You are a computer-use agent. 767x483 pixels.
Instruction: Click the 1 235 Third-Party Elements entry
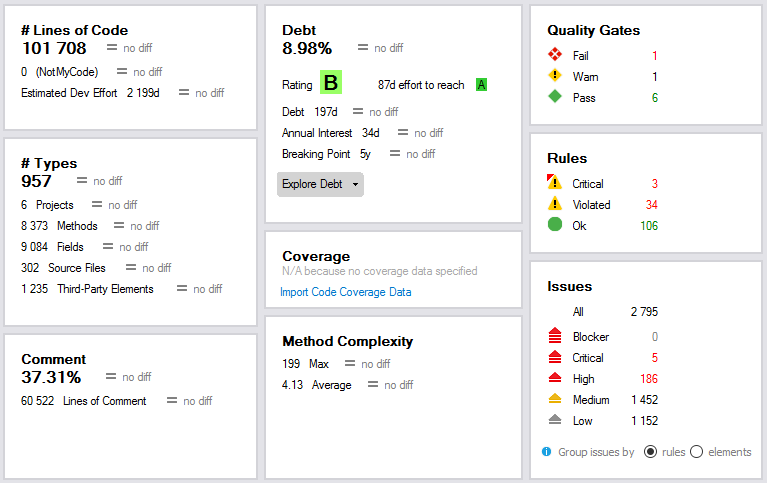click(87, 289)
